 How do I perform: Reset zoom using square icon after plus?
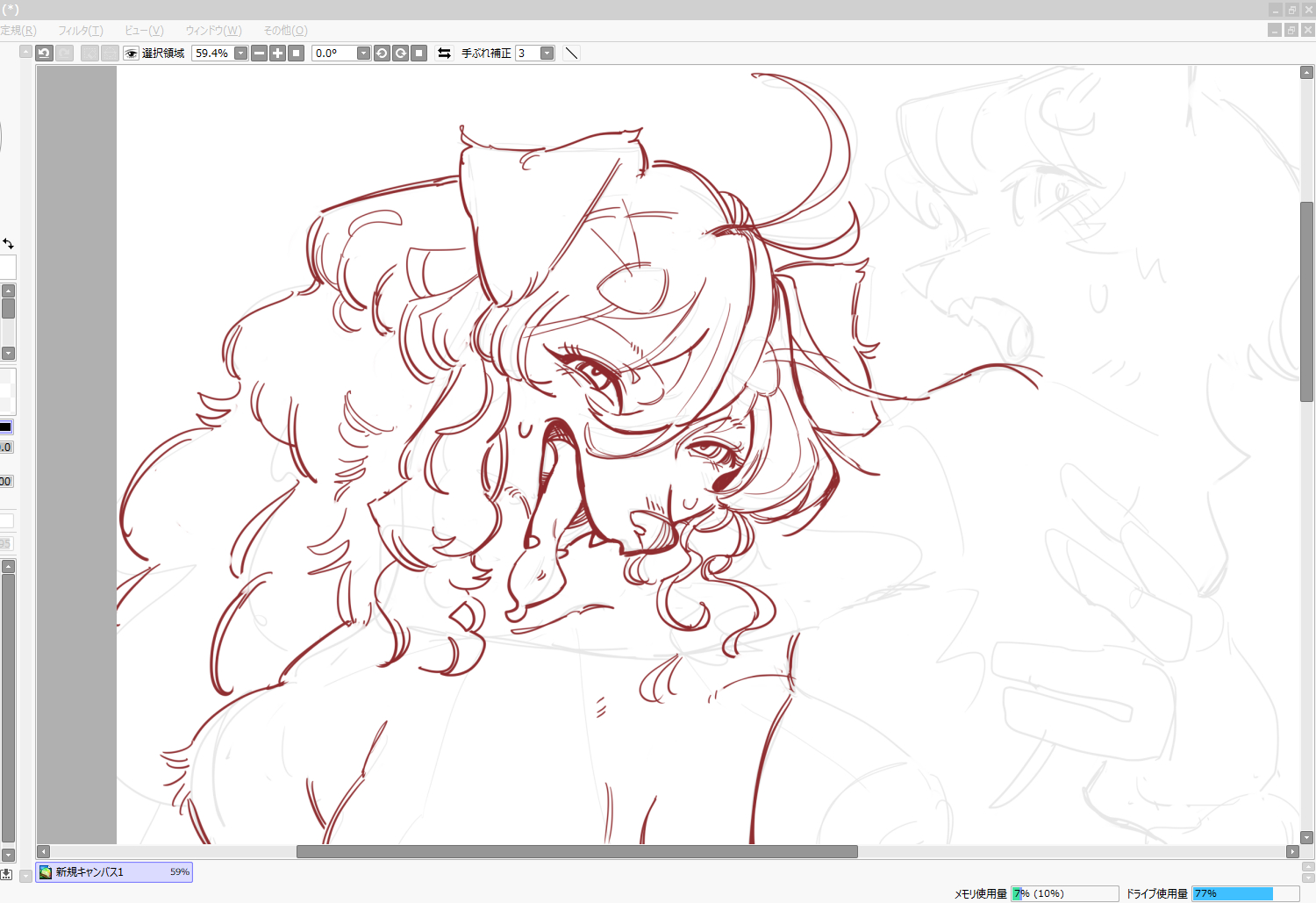[x=297, y=54]
